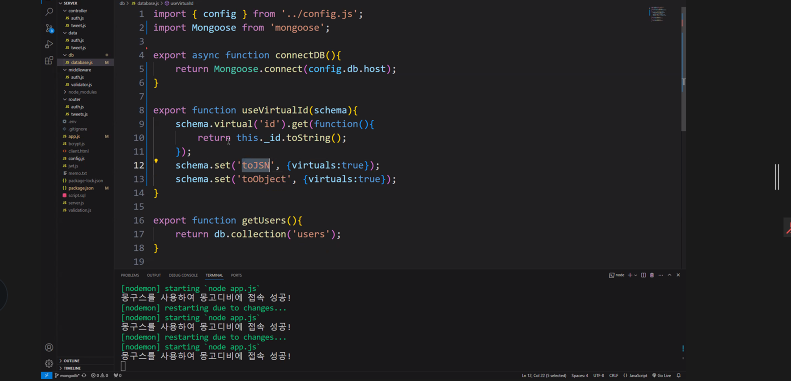Click the errors and warnings counter

(99, 375)
